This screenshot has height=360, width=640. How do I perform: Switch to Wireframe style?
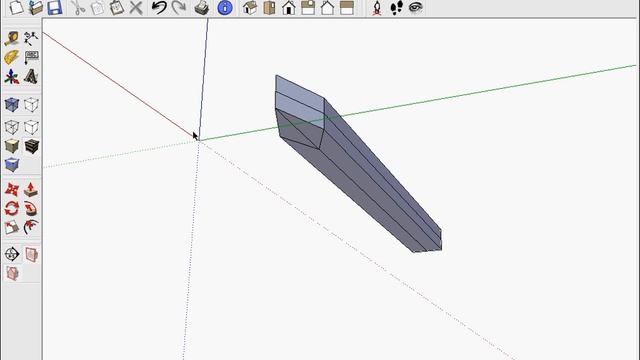(12, 127)
